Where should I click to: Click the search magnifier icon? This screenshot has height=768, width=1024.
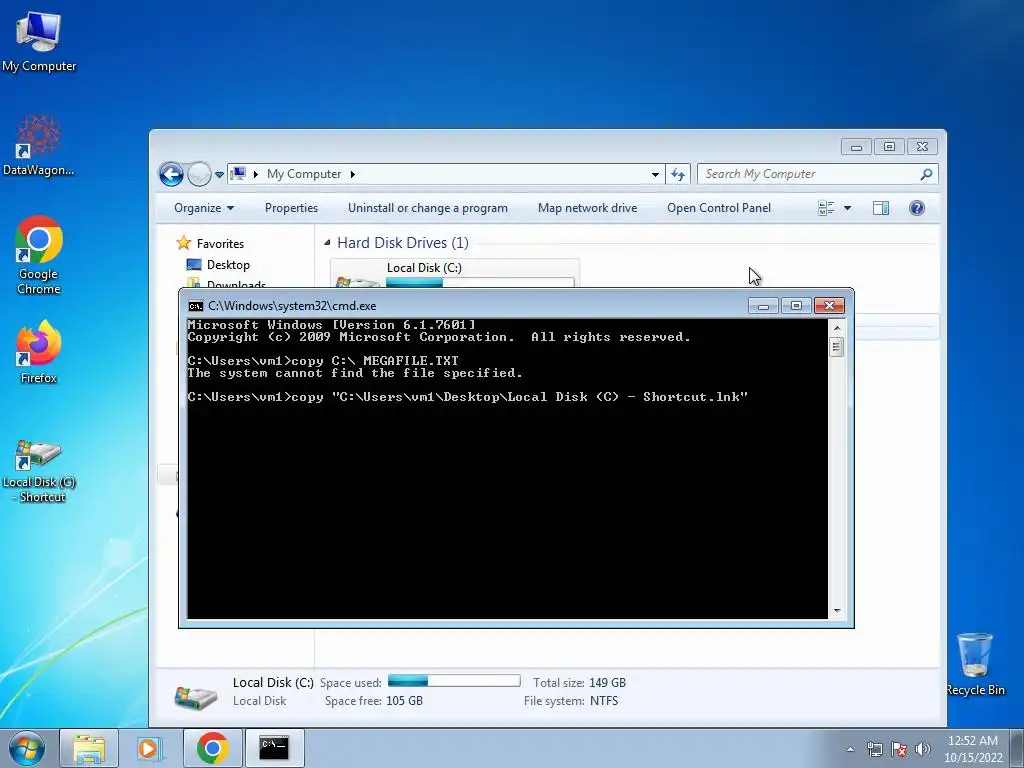coord(926,174)
